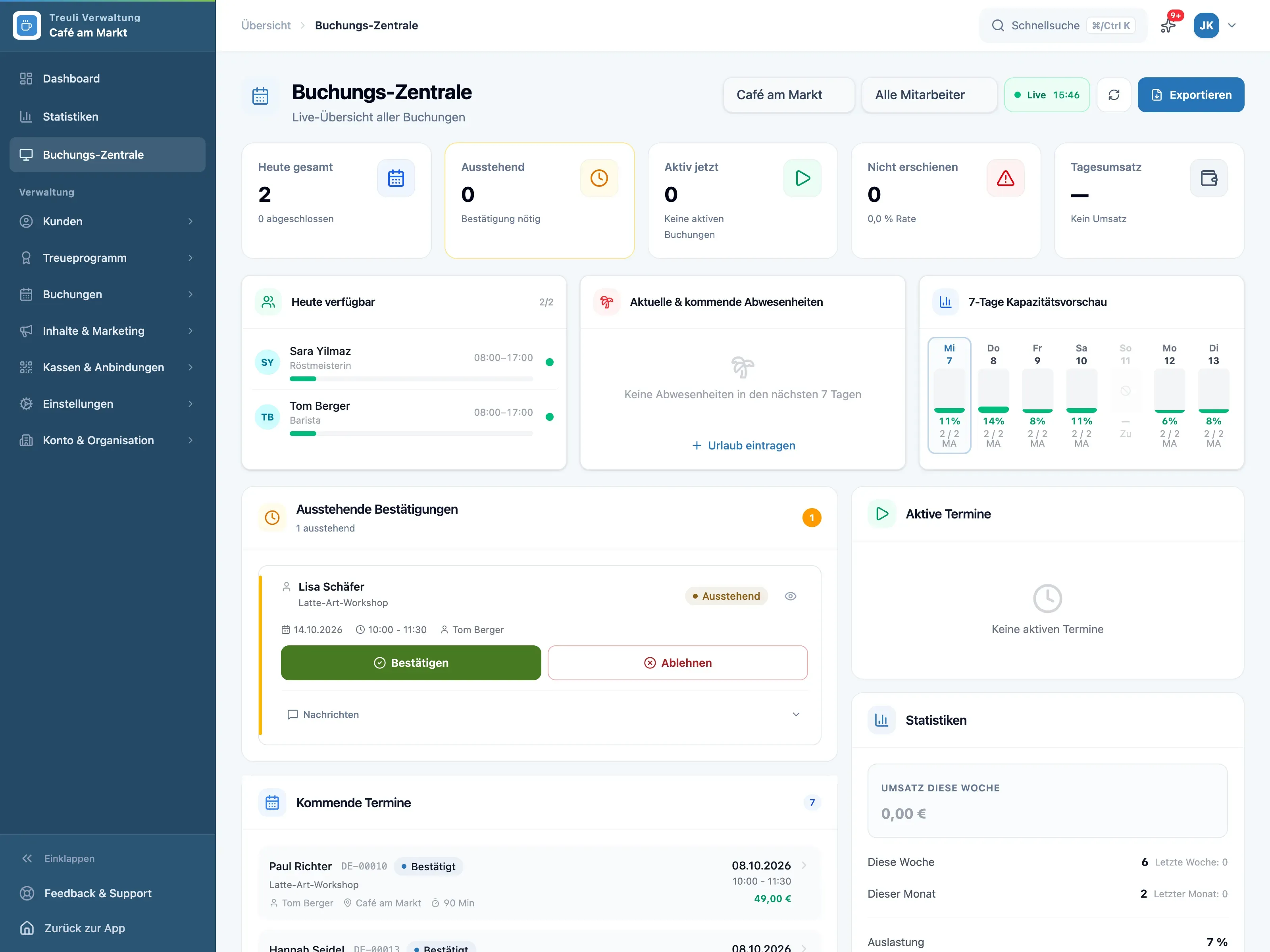
Task: Click chart icon beside Statistiken panel heading
Action: 881,720
